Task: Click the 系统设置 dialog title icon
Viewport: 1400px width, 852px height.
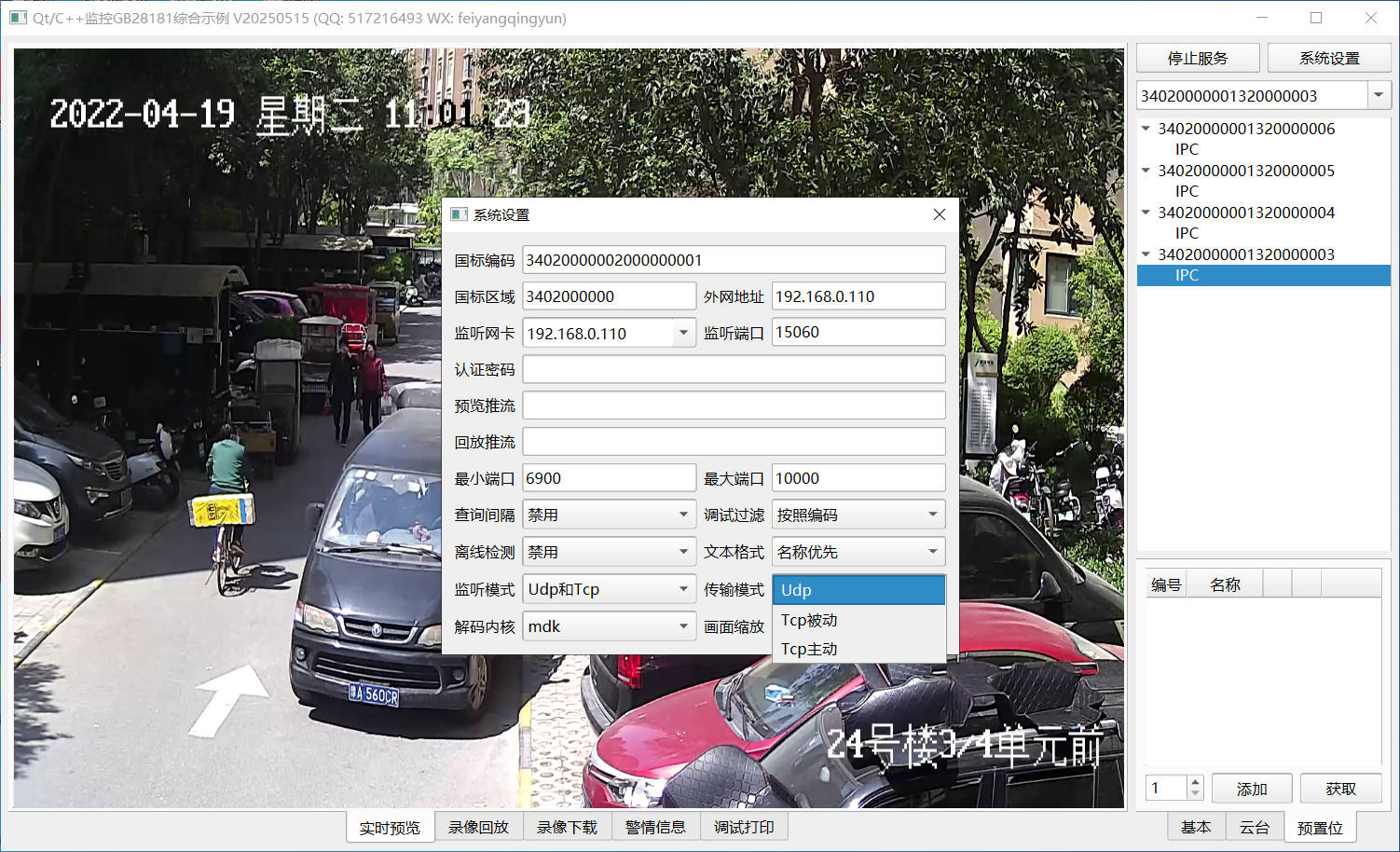Action: click(459, 214)
